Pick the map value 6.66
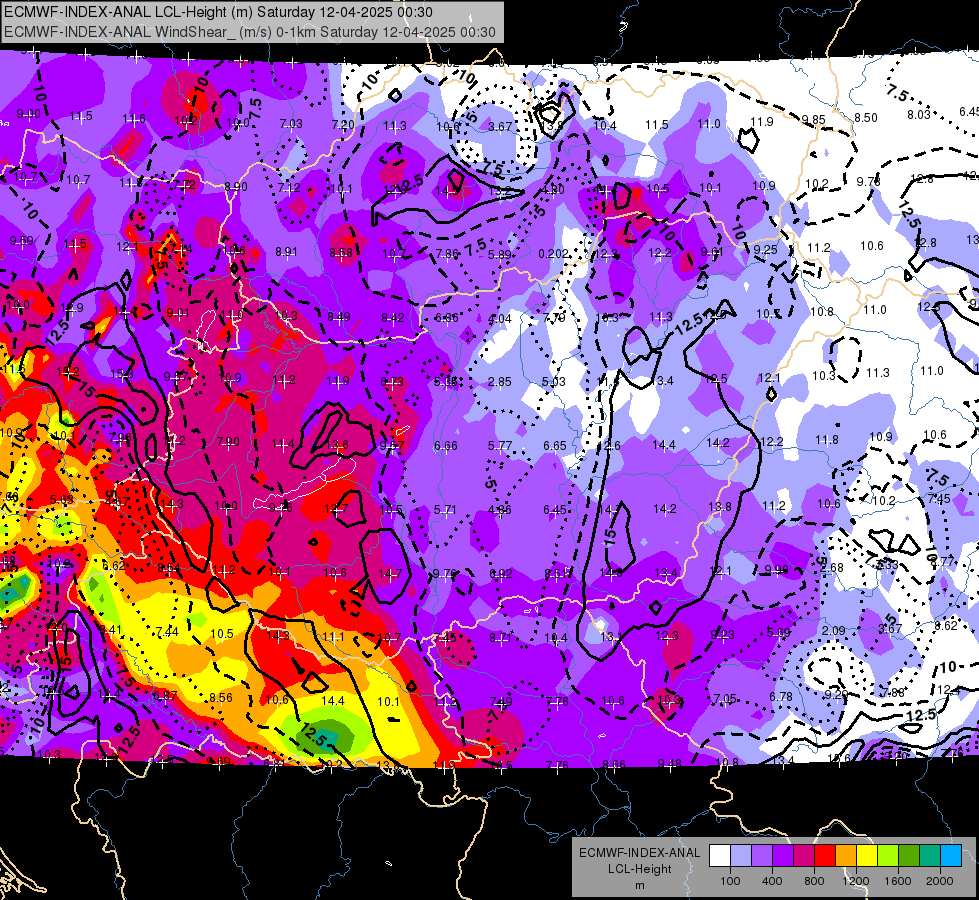 (x=446, y=445)
